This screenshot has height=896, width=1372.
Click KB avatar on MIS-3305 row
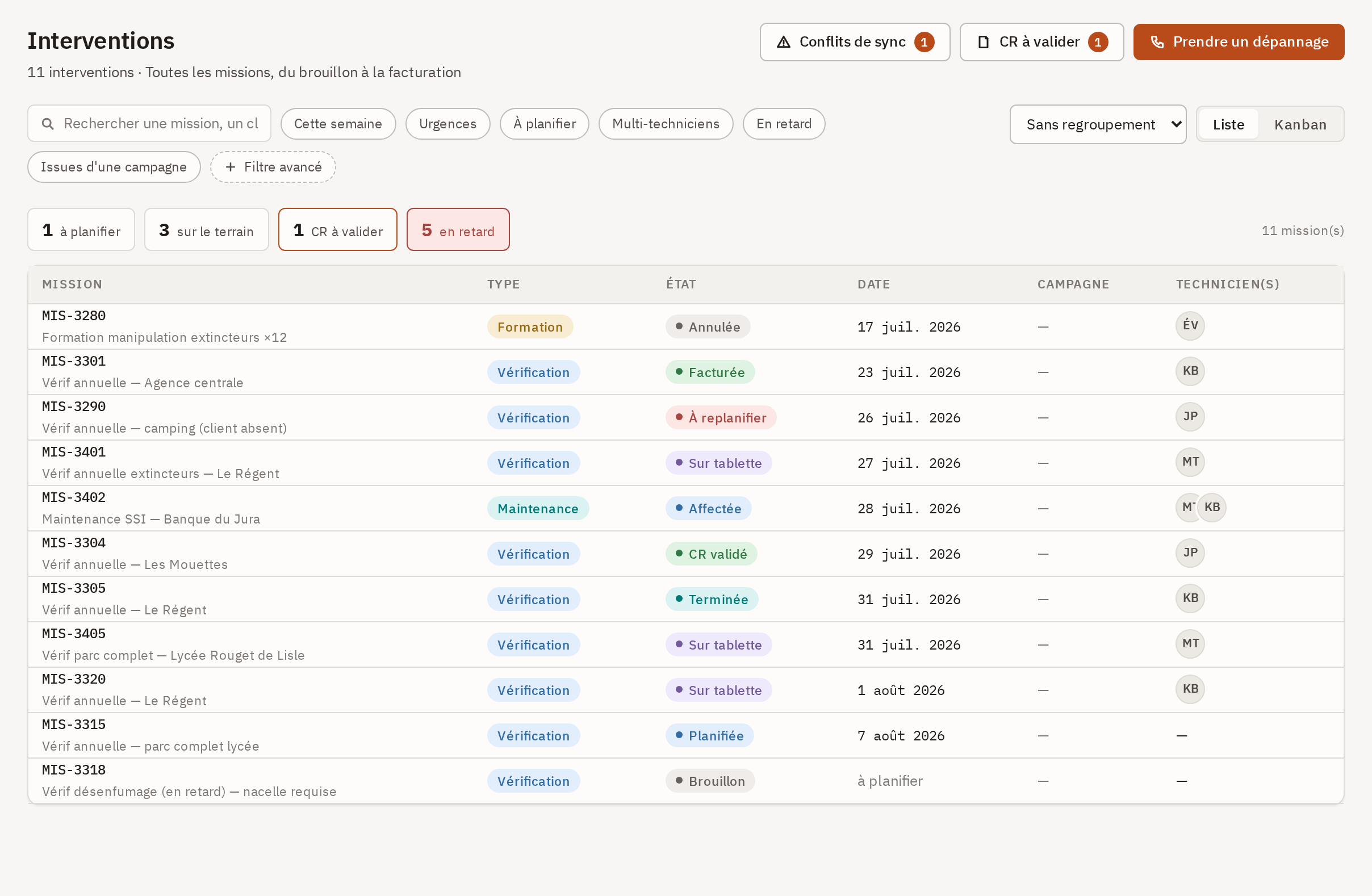(1190, 598)
